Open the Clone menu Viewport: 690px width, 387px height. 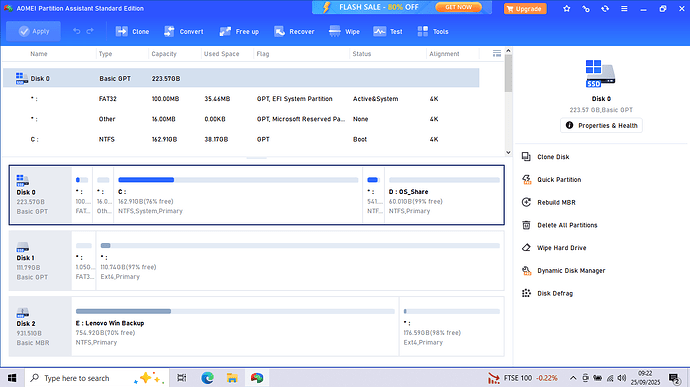tap(132, 31)
